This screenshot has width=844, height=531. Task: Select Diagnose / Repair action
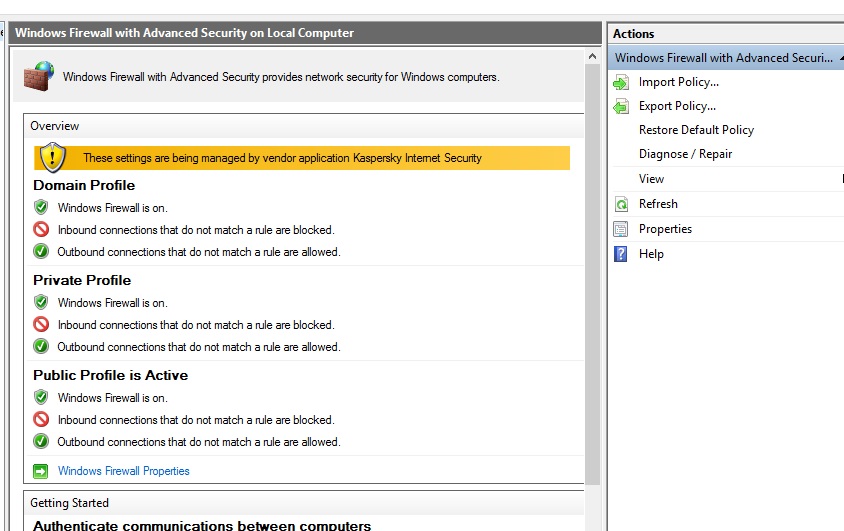pos(685,154)
